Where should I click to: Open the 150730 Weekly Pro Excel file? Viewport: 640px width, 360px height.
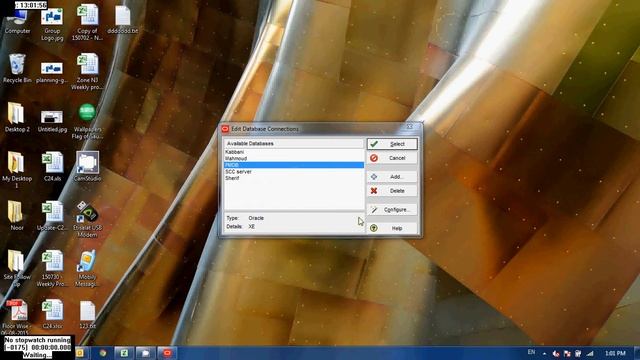point(52,269)
